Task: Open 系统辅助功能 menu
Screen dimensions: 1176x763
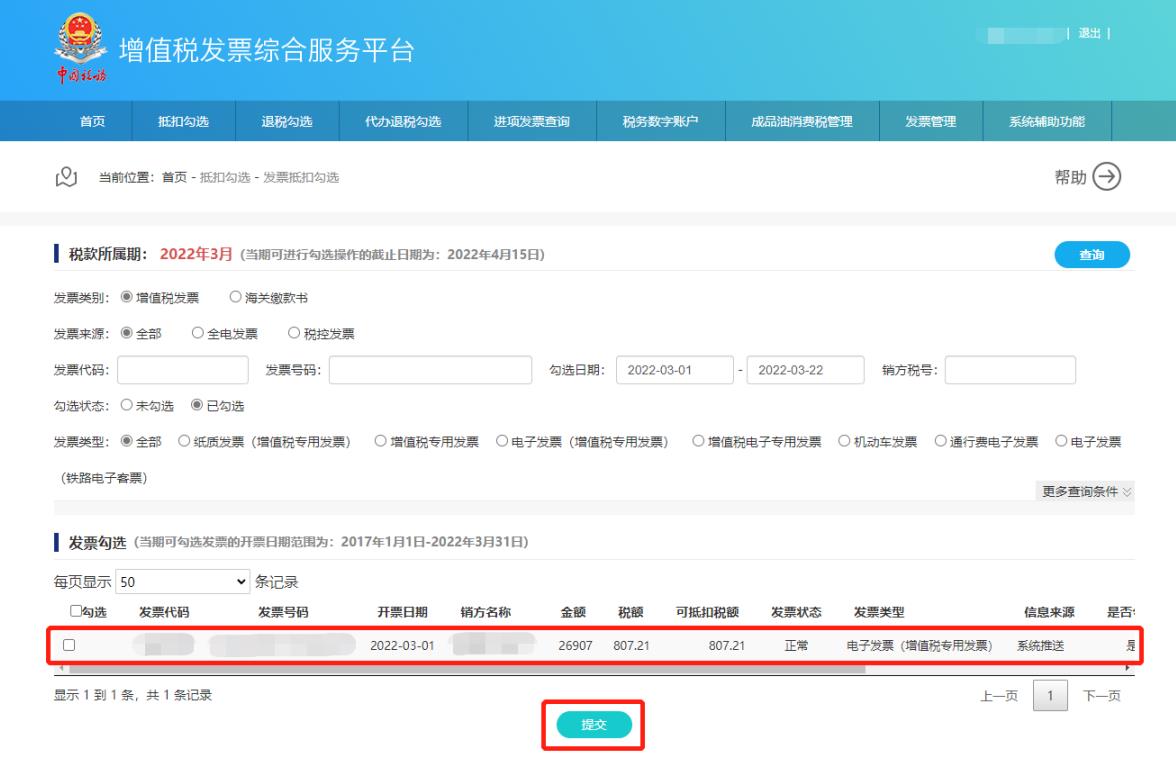Action: point(1047,122)
